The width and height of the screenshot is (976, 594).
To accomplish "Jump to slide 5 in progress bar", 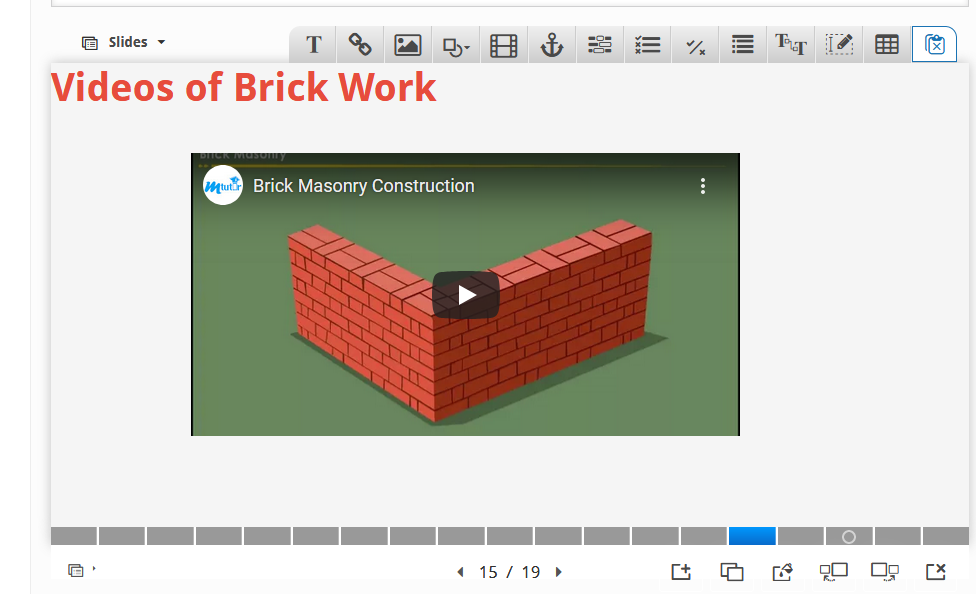I will click(267, 536).
